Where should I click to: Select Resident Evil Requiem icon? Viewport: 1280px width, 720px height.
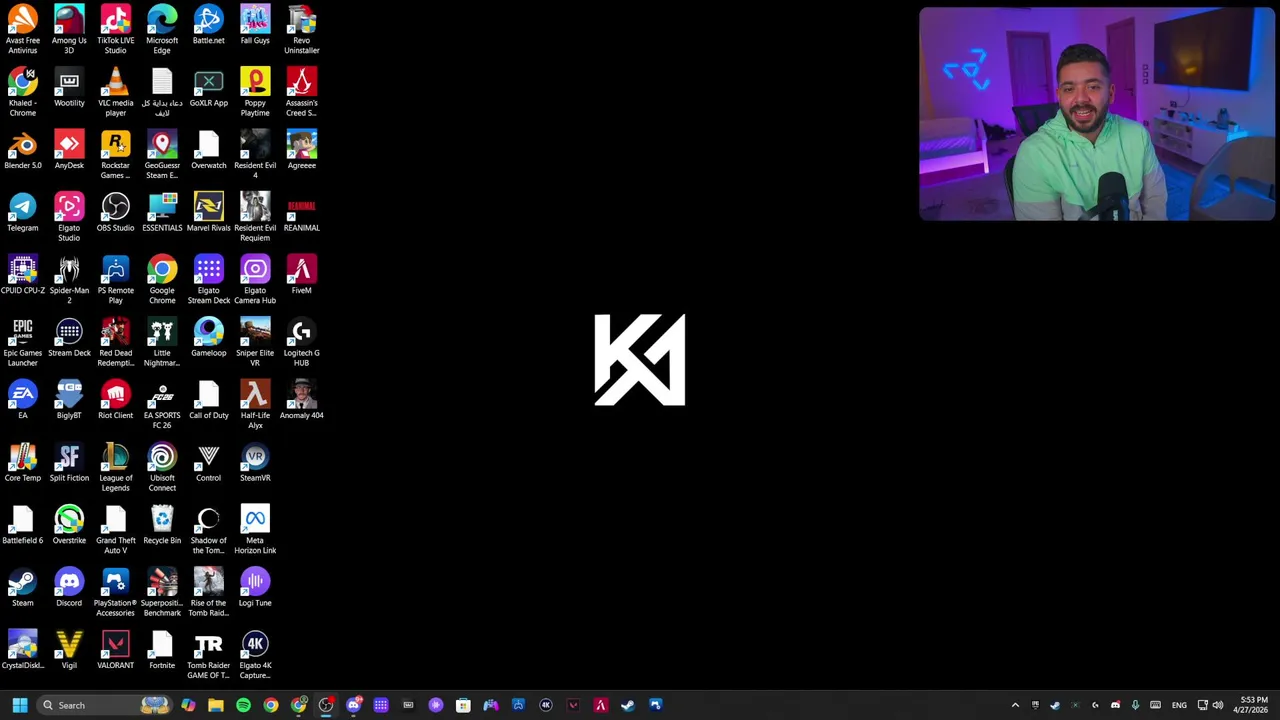pos(255,217)
